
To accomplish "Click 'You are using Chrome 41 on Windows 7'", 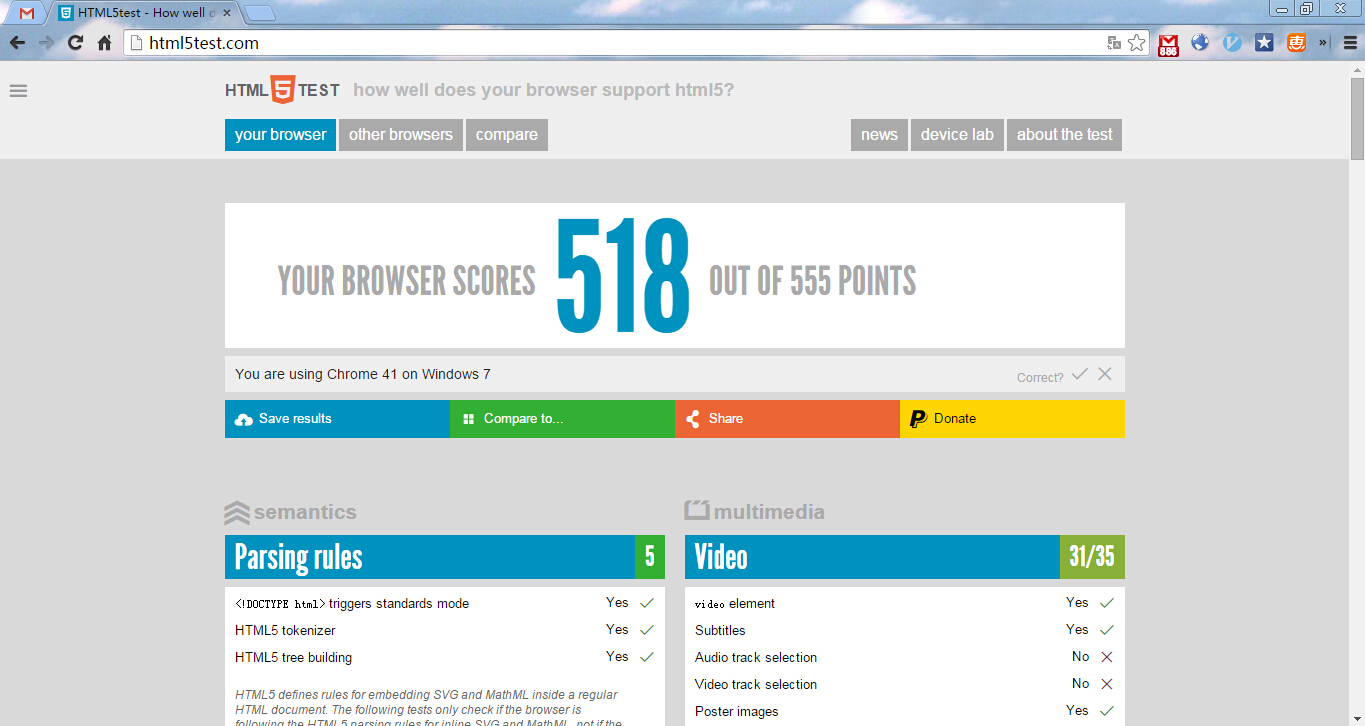I will [363, 374].
